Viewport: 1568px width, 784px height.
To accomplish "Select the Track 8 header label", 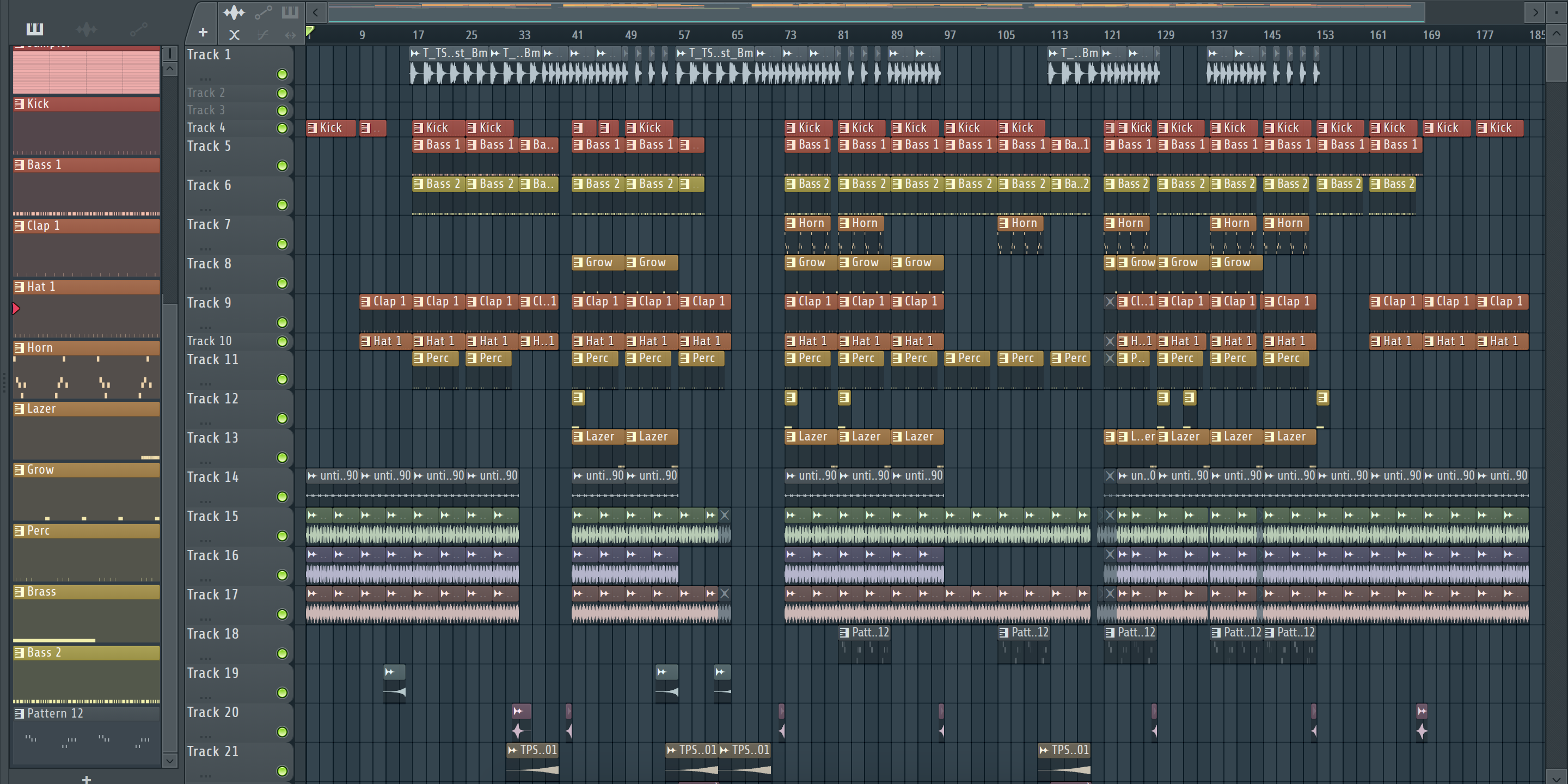I will click(x=209, y=264).
